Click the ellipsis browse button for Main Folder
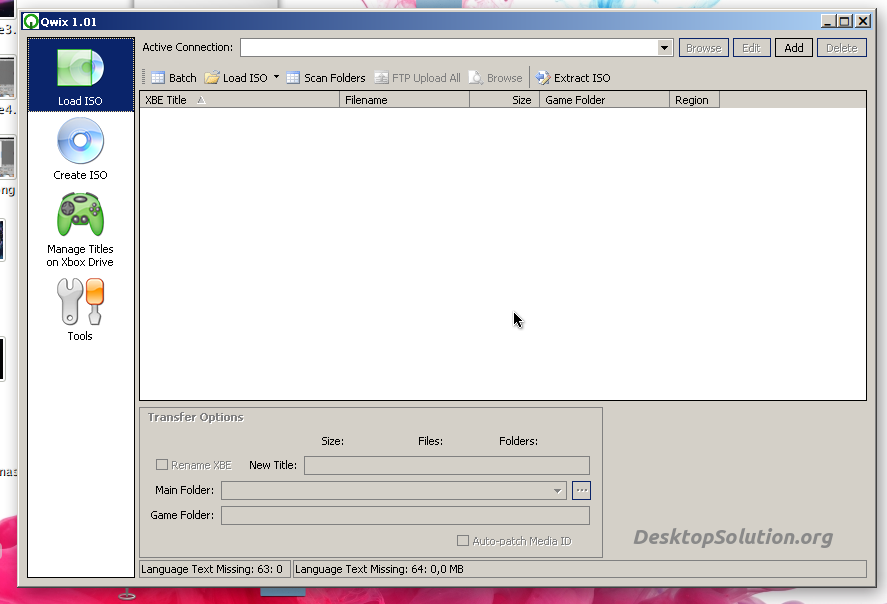 click(582, 490)
